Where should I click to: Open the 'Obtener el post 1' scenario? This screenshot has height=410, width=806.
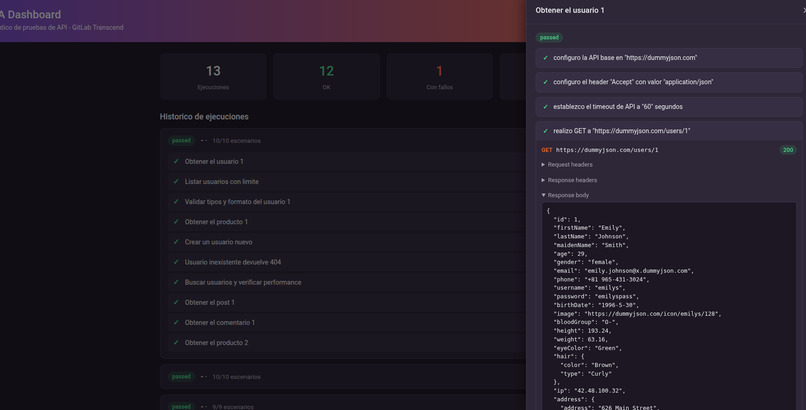click(x=347, y=302)
